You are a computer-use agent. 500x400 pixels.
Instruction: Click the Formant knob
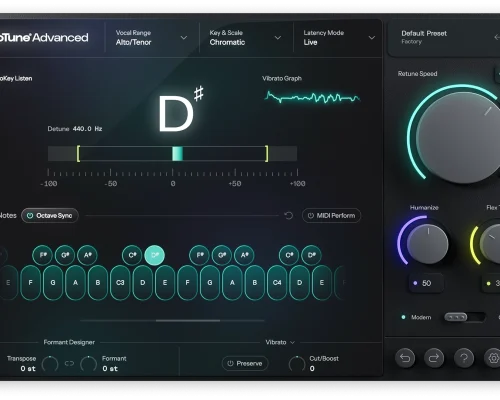pyautogui.click(x=89, y=364)
